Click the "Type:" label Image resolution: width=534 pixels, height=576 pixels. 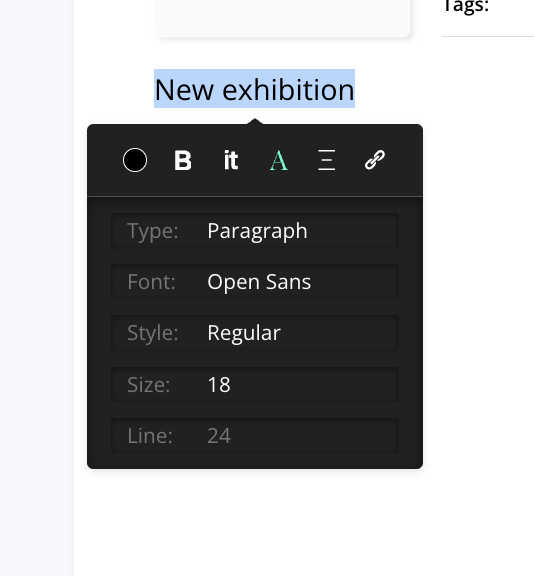tap(152, 231)
